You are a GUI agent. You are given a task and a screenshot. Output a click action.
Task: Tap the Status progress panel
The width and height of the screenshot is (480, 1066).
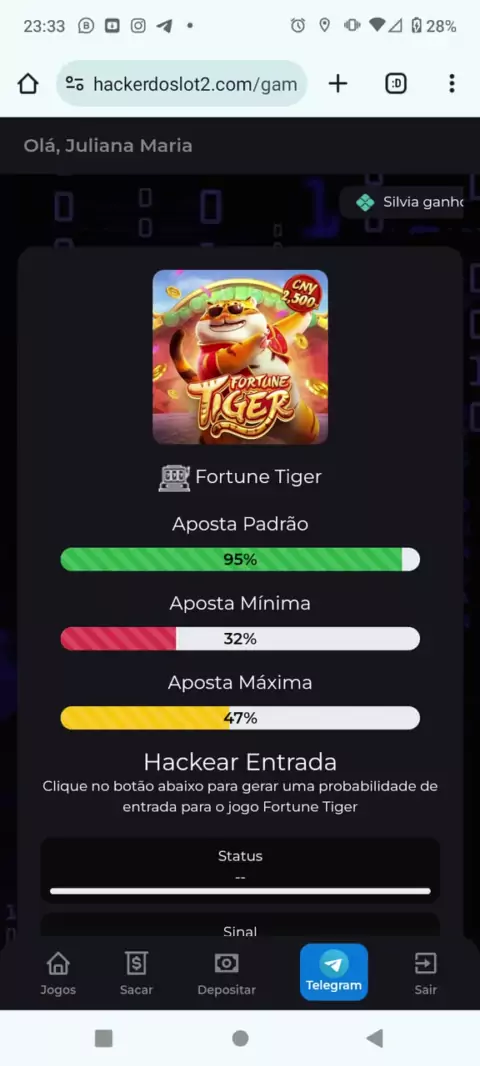(240, 870)
